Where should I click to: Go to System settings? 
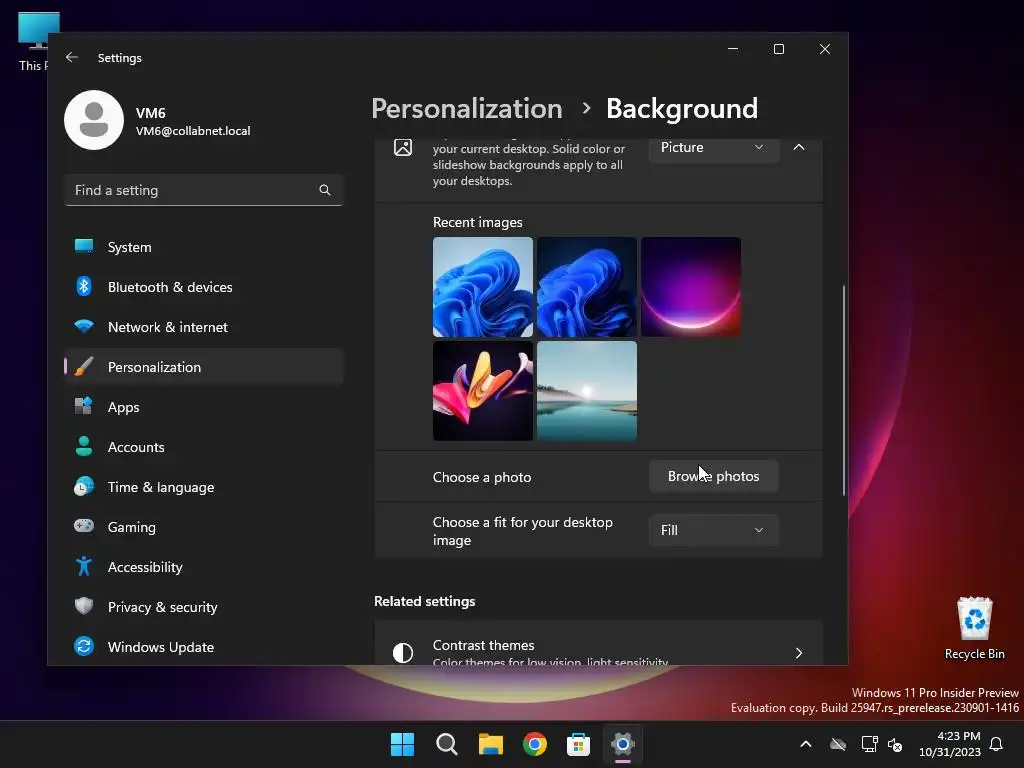point(204,247)
